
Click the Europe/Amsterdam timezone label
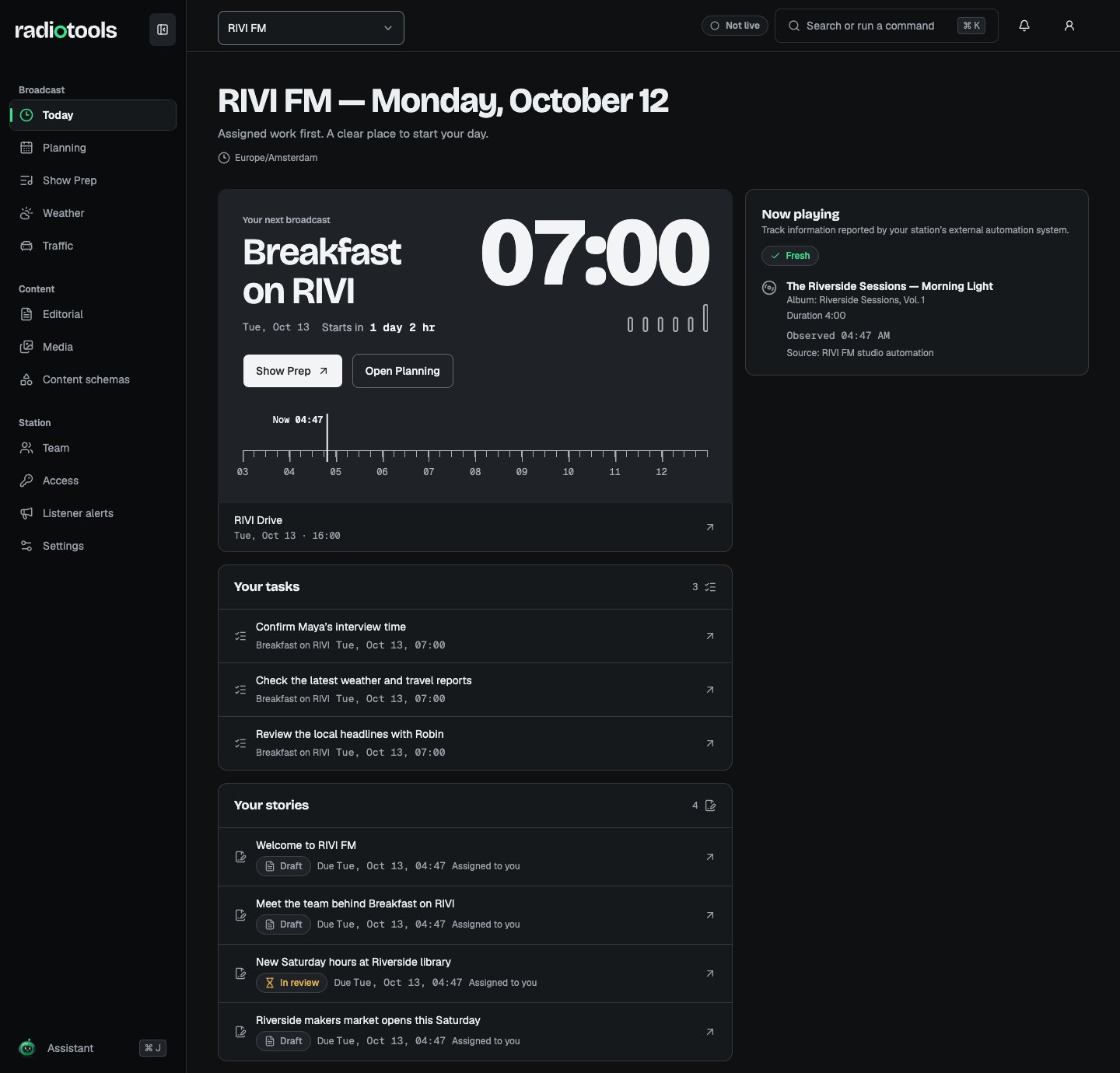click(276, 158)
